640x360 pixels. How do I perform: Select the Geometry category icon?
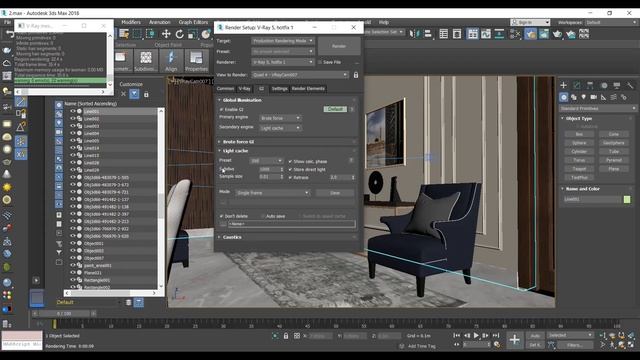tap(564, 97)
